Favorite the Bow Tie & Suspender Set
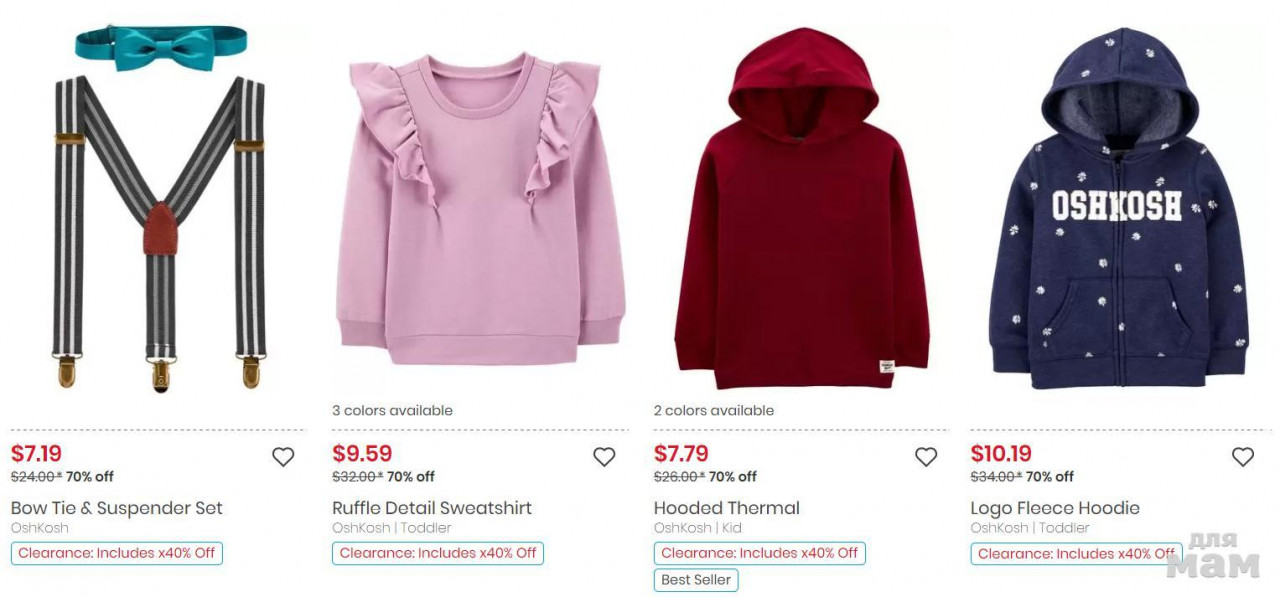The image size is (1280, 597). [x=283, y=457]
